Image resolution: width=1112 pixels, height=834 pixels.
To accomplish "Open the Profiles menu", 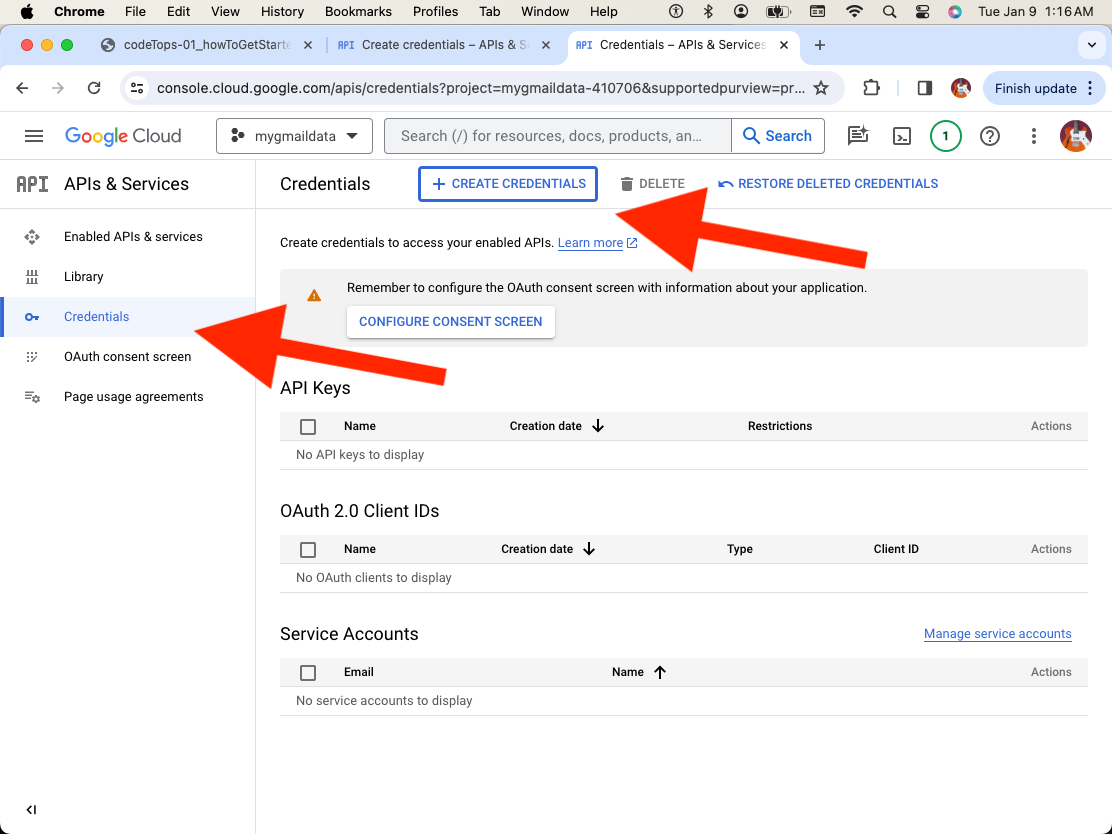I will tap(435, 11).
